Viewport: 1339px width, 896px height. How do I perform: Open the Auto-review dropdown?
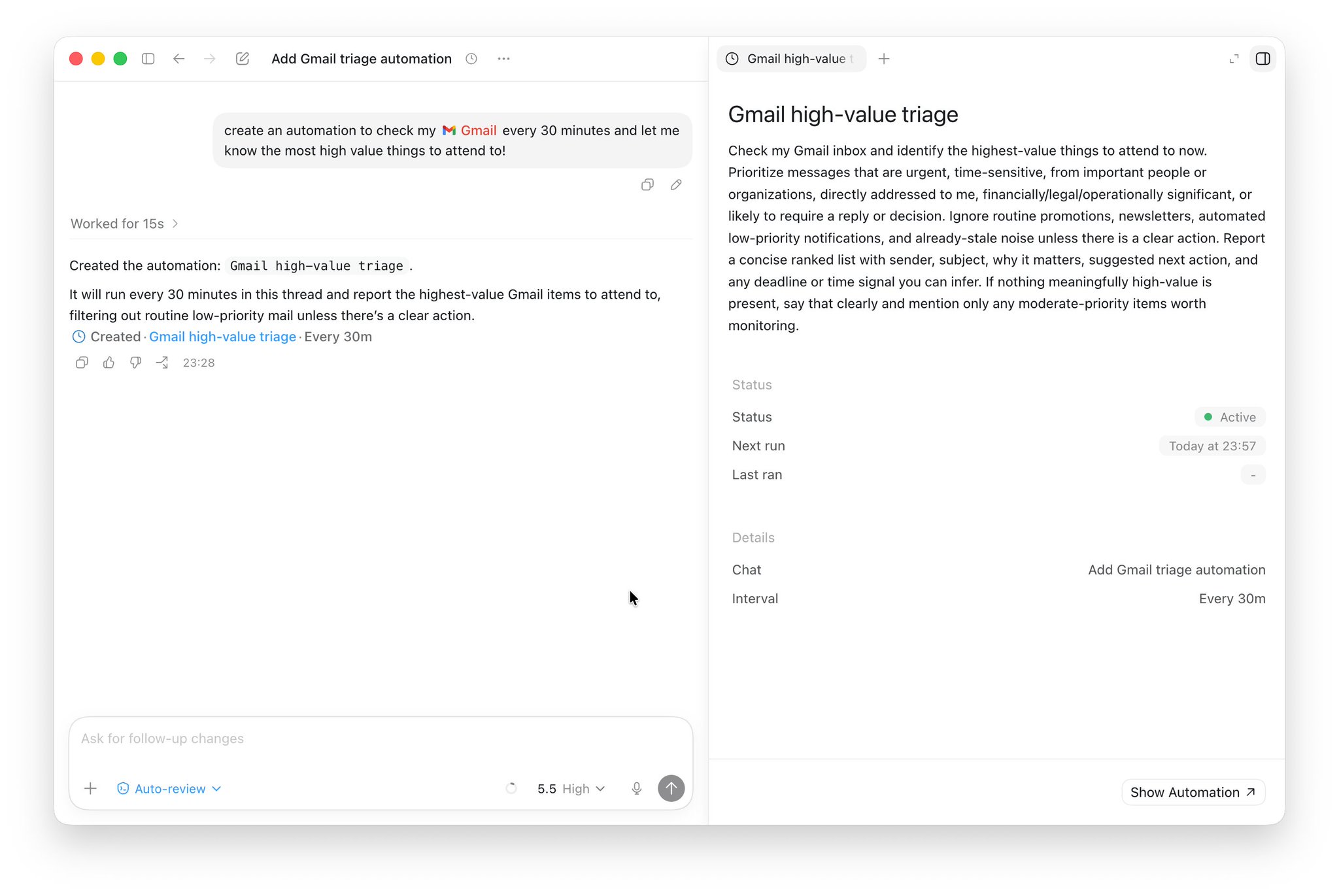pyautogui.click(x=169, y=789)
